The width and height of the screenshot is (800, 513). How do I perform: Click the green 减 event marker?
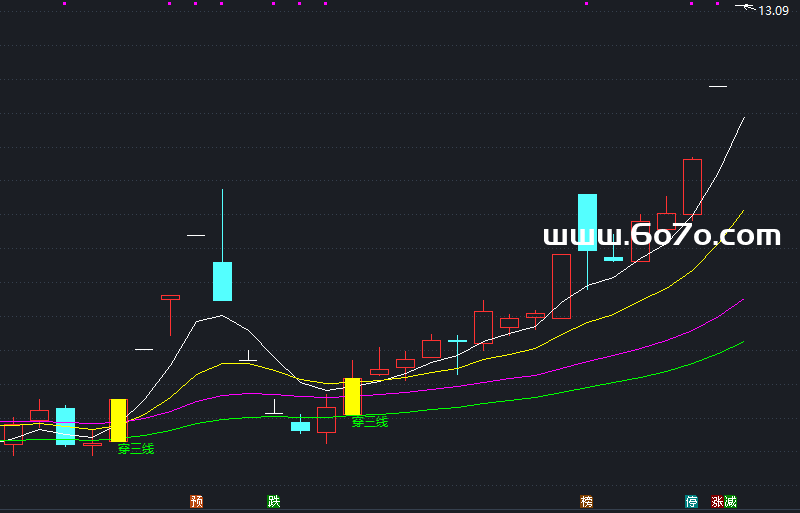[730, 501]
